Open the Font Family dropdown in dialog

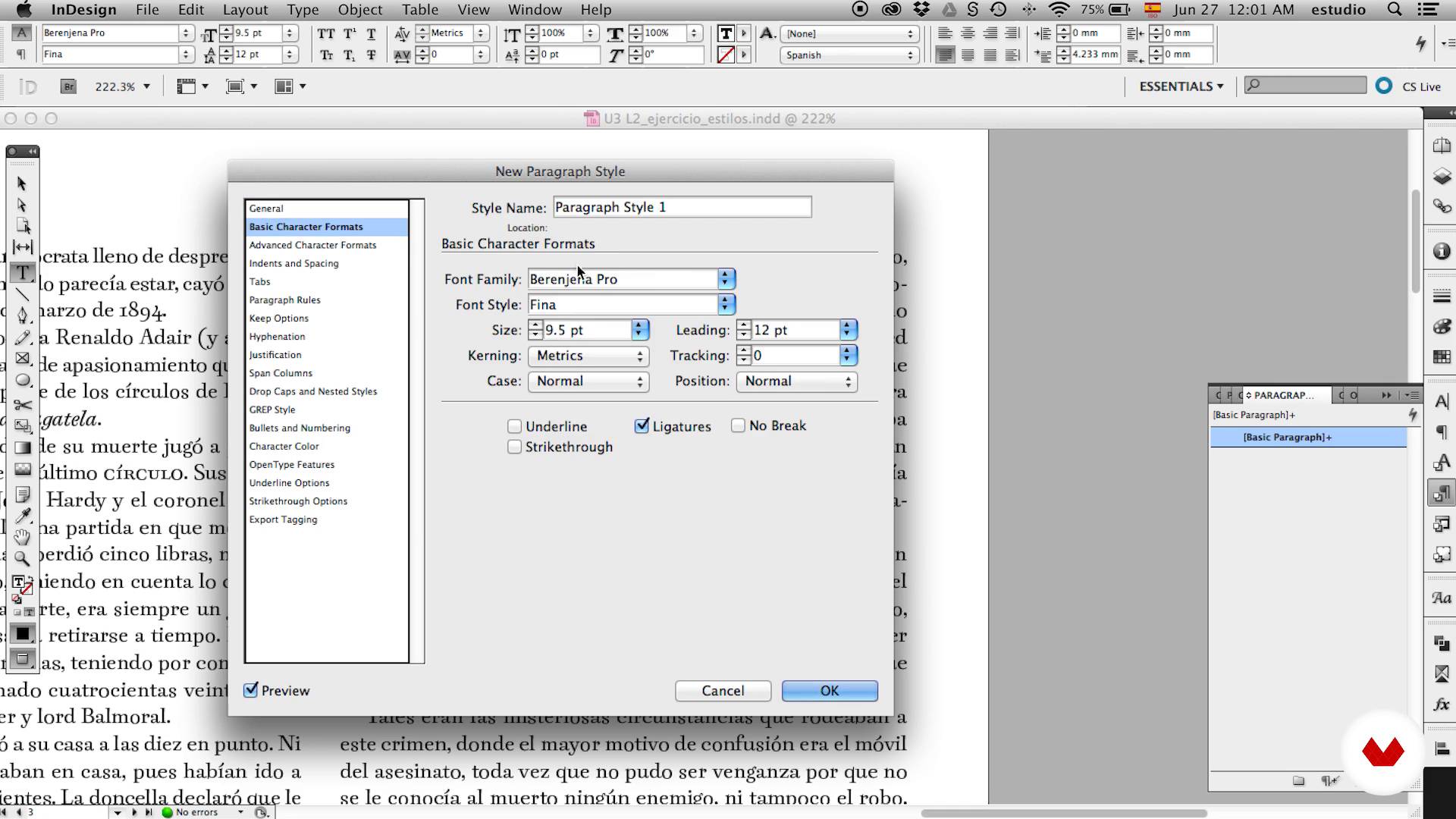point(726,279)
